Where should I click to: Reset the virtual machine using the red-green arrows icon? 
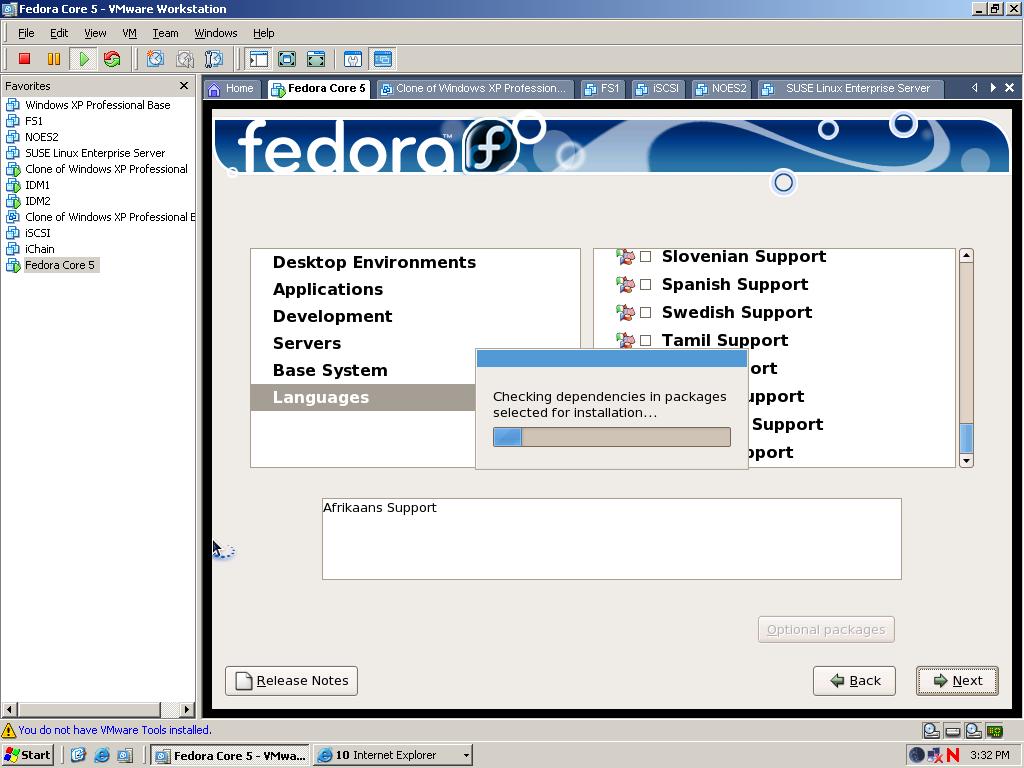(112, 59)
